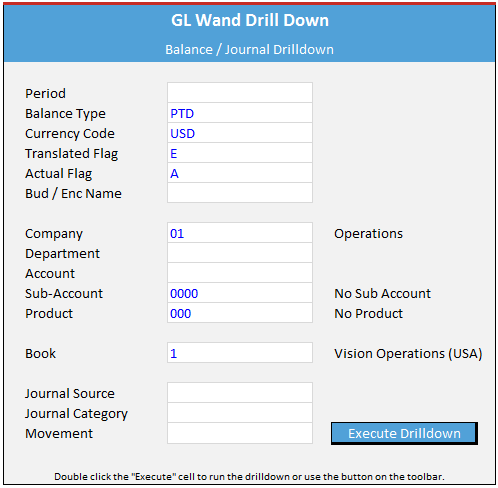Click the empty Account cell

click(240, 273)
